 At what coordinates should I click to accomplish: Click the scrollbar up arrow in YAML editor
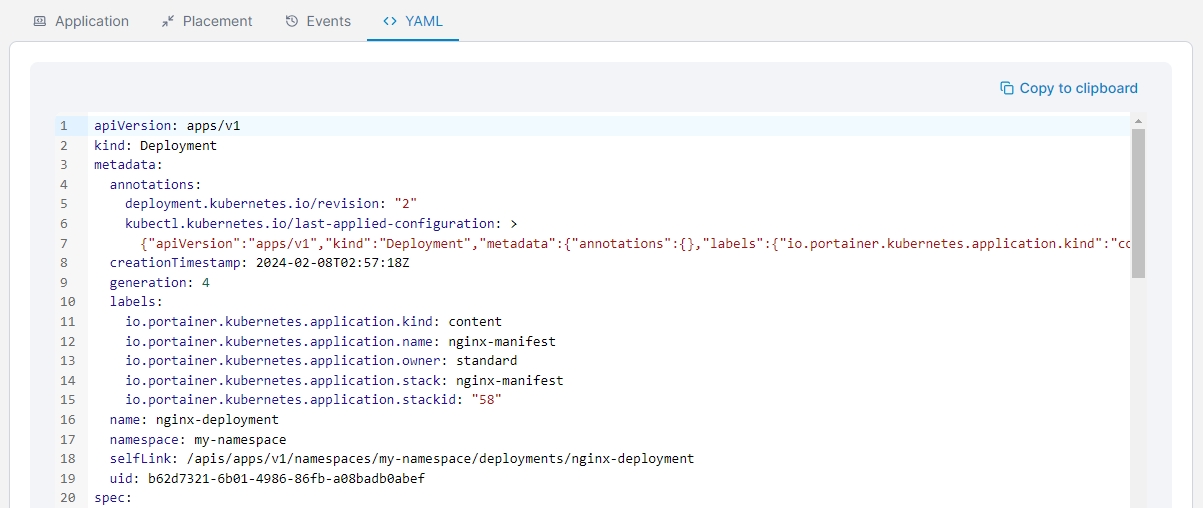tap(1138, 121)
